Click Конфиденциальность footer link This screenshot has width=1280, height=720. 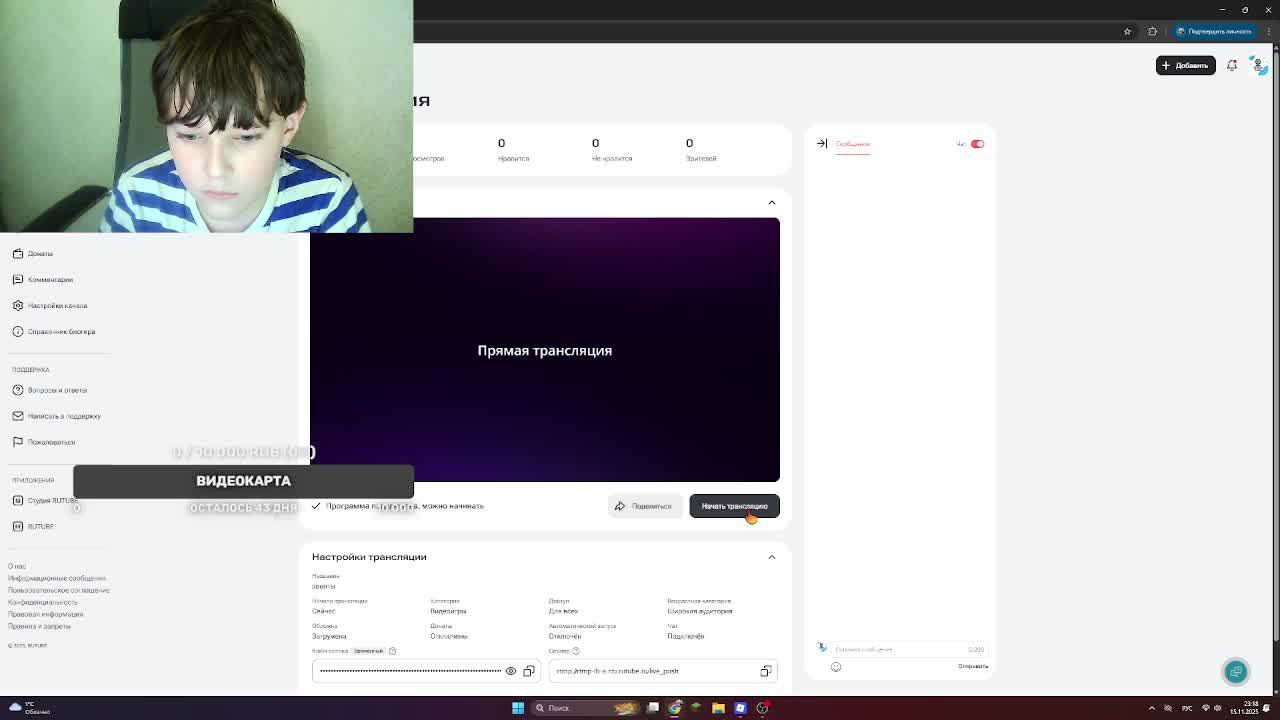pos(43,602)
